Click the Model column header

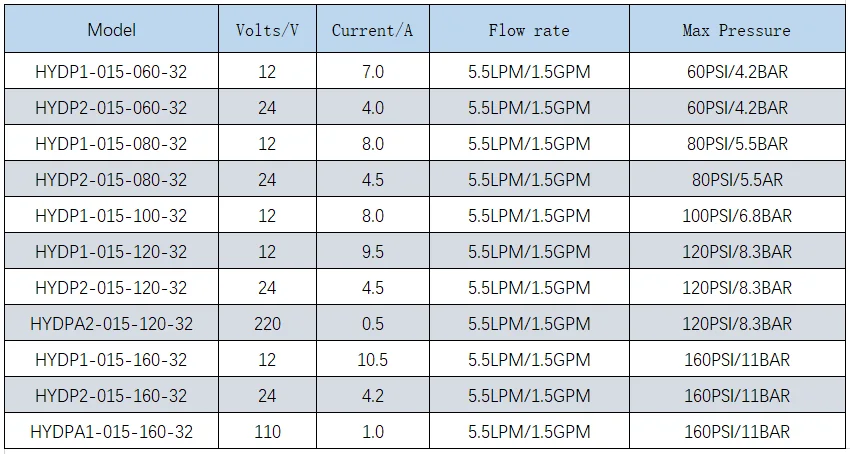(x=111, y=30)
